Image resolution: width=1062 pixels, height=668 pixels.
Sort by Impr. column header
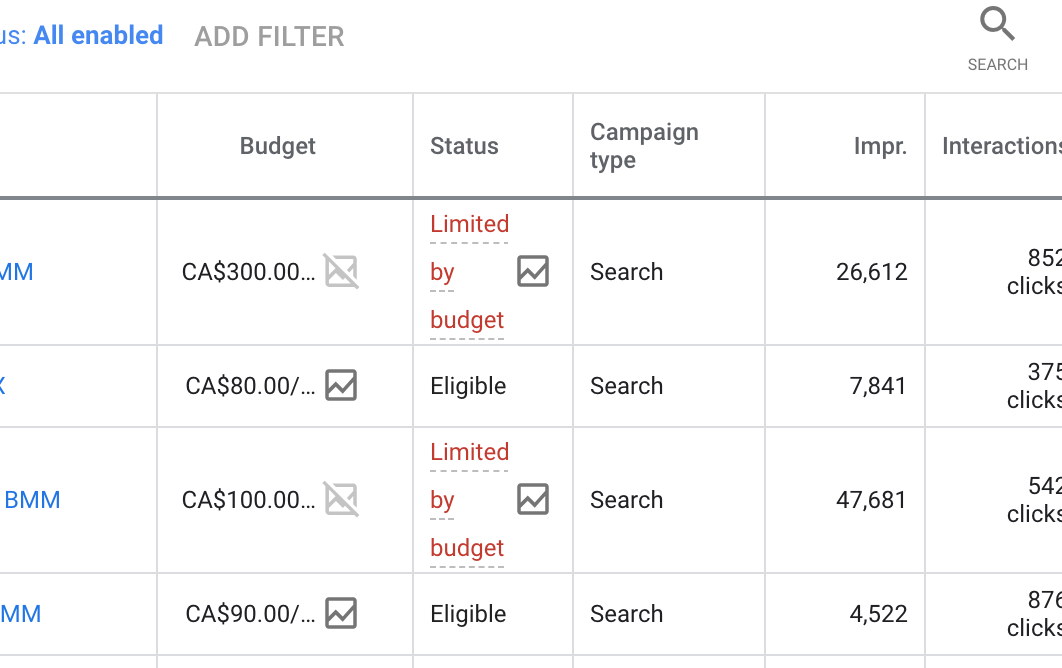[880, 146]
